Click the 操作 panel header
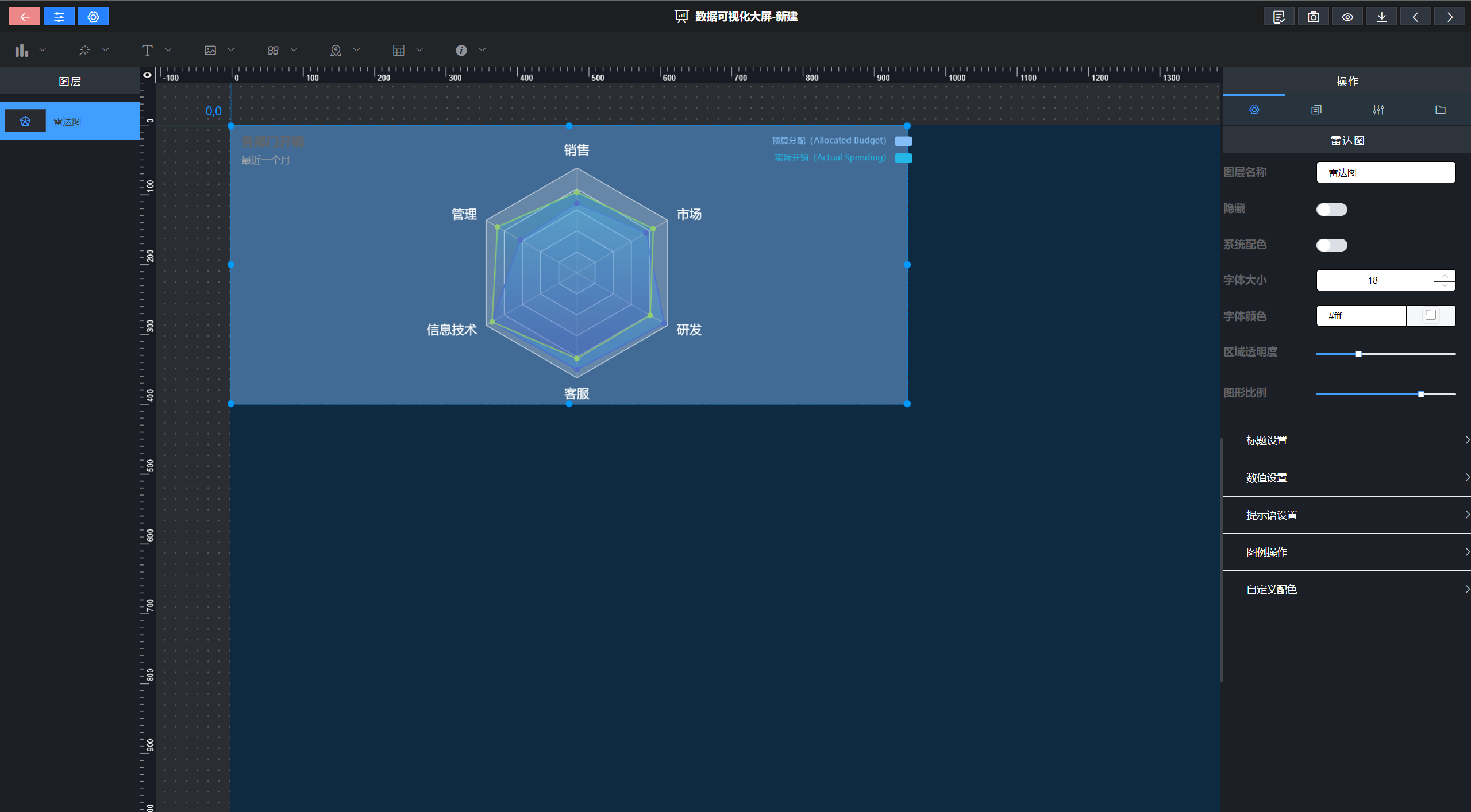Image resolution: width=1471 pixels, height=812 pixels. click(x=1347, y=82)
